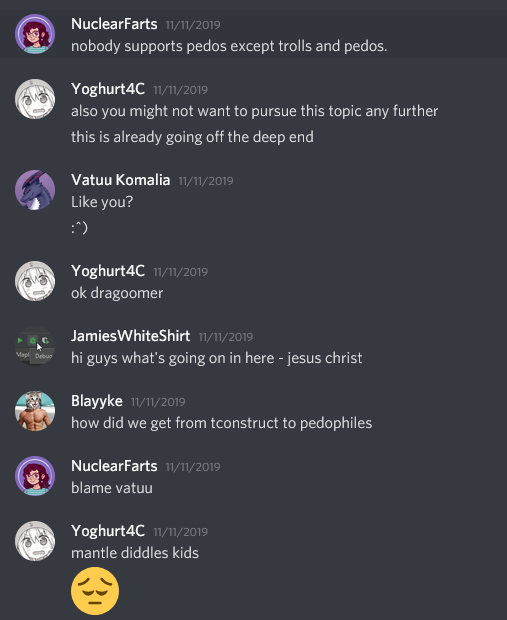This screenshot has height=620, width=507.
Task: Select the 'this is already going off' message
Action: pos(192,137)
